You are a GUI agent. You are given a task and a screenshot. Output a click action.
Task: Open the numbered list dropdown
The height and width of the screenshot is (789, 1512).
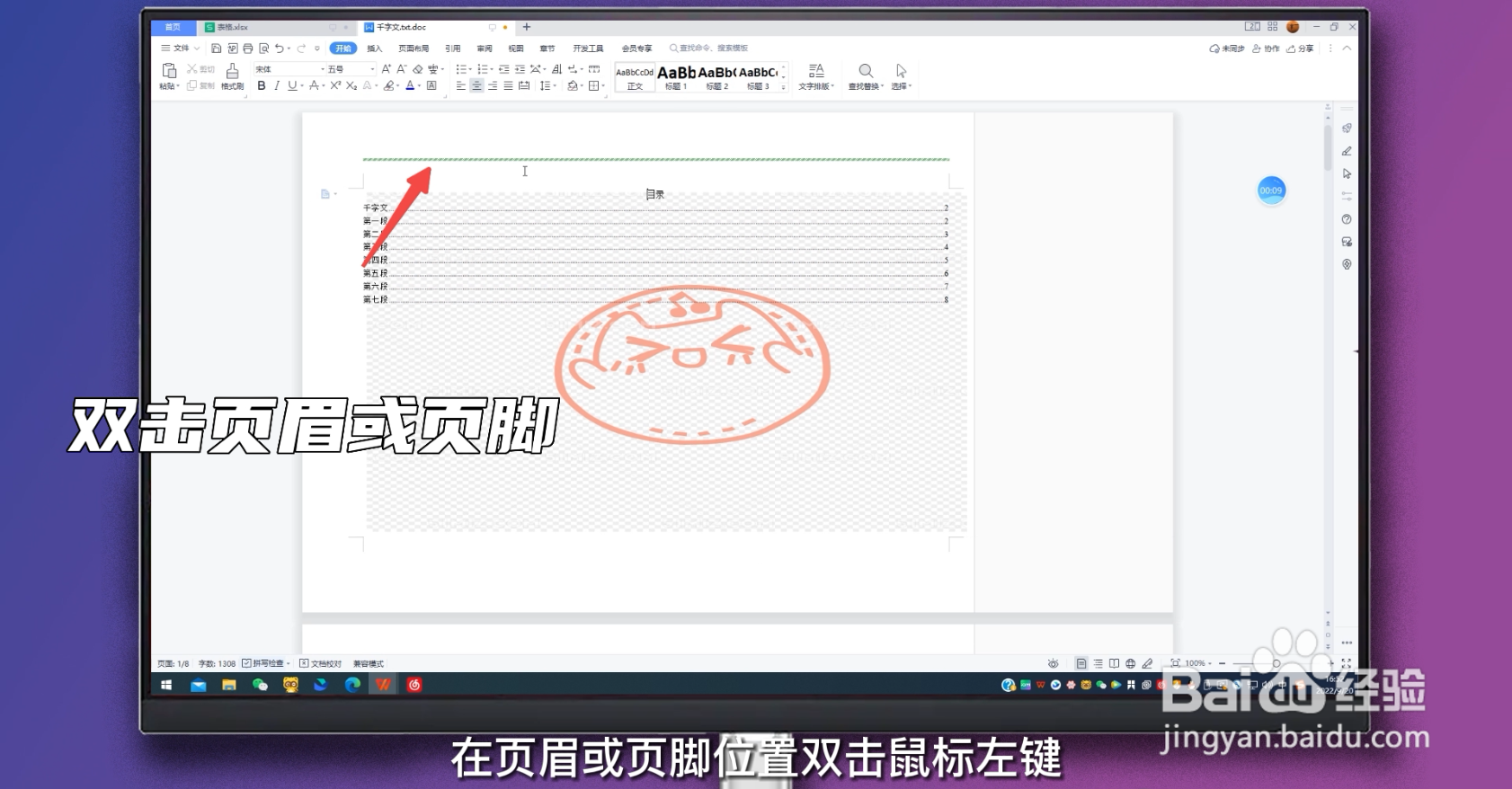(x=491, y=69)
